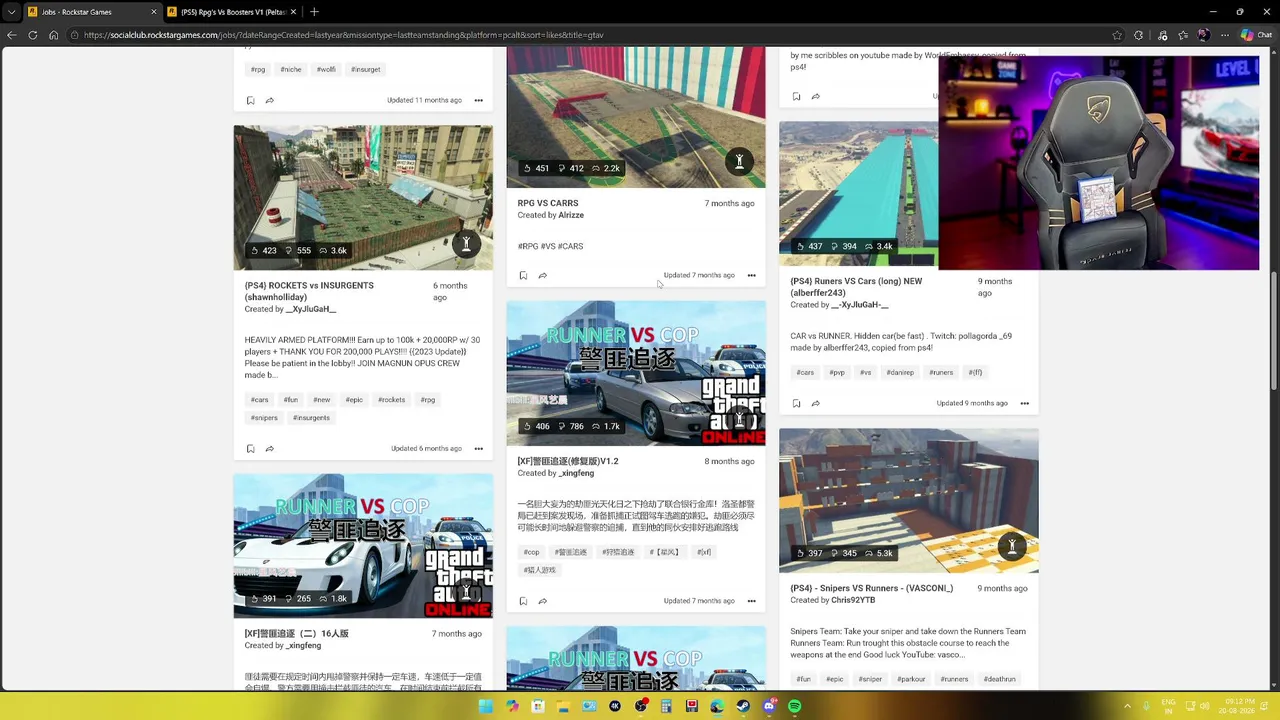The image size is (1280, 720).
Task: Open the Snipers VS Runners thumbnail
Action: pyautogui.click(x=909, y=501)
